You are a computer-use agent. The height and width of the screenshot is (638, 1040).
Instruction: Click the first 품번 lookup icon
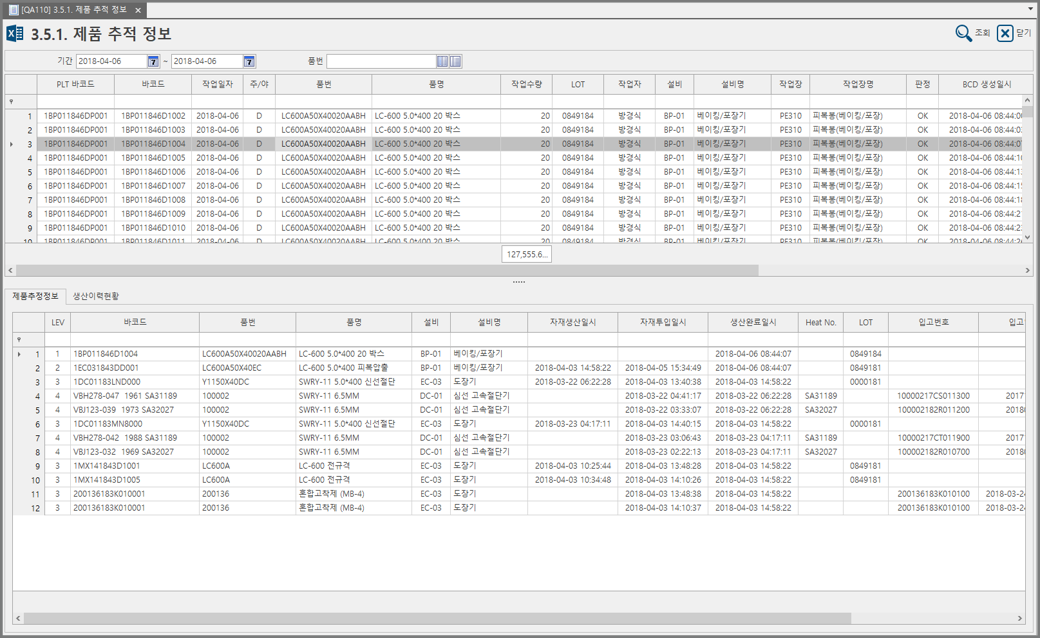(443, 62)
